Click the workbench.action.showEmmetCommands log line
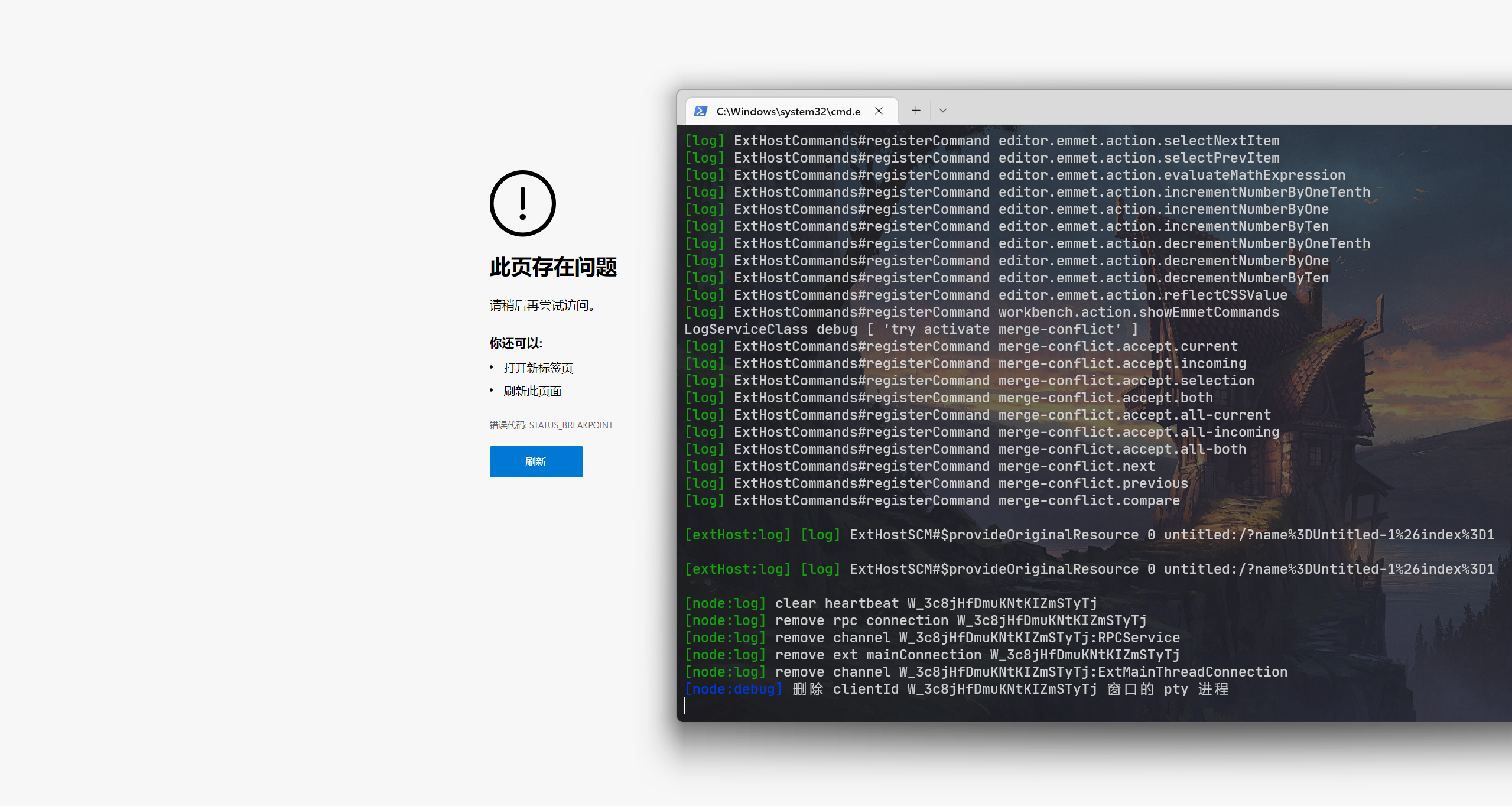1512x806 pixels. (981, 312)
